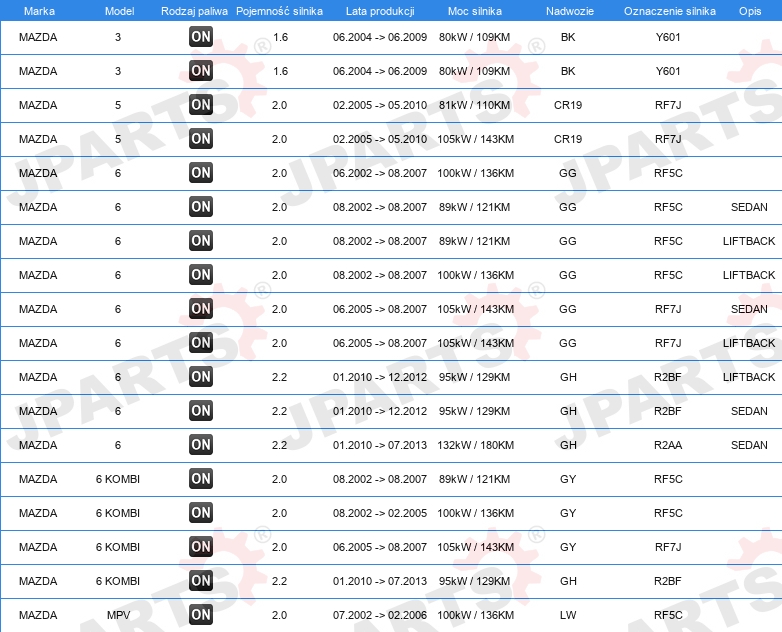Select the 07.2002 -> 02.2006 production years cell
Image resolution: width=782 pixels, height=632 pixels.
pyautogui.click(x=380, y=615)
